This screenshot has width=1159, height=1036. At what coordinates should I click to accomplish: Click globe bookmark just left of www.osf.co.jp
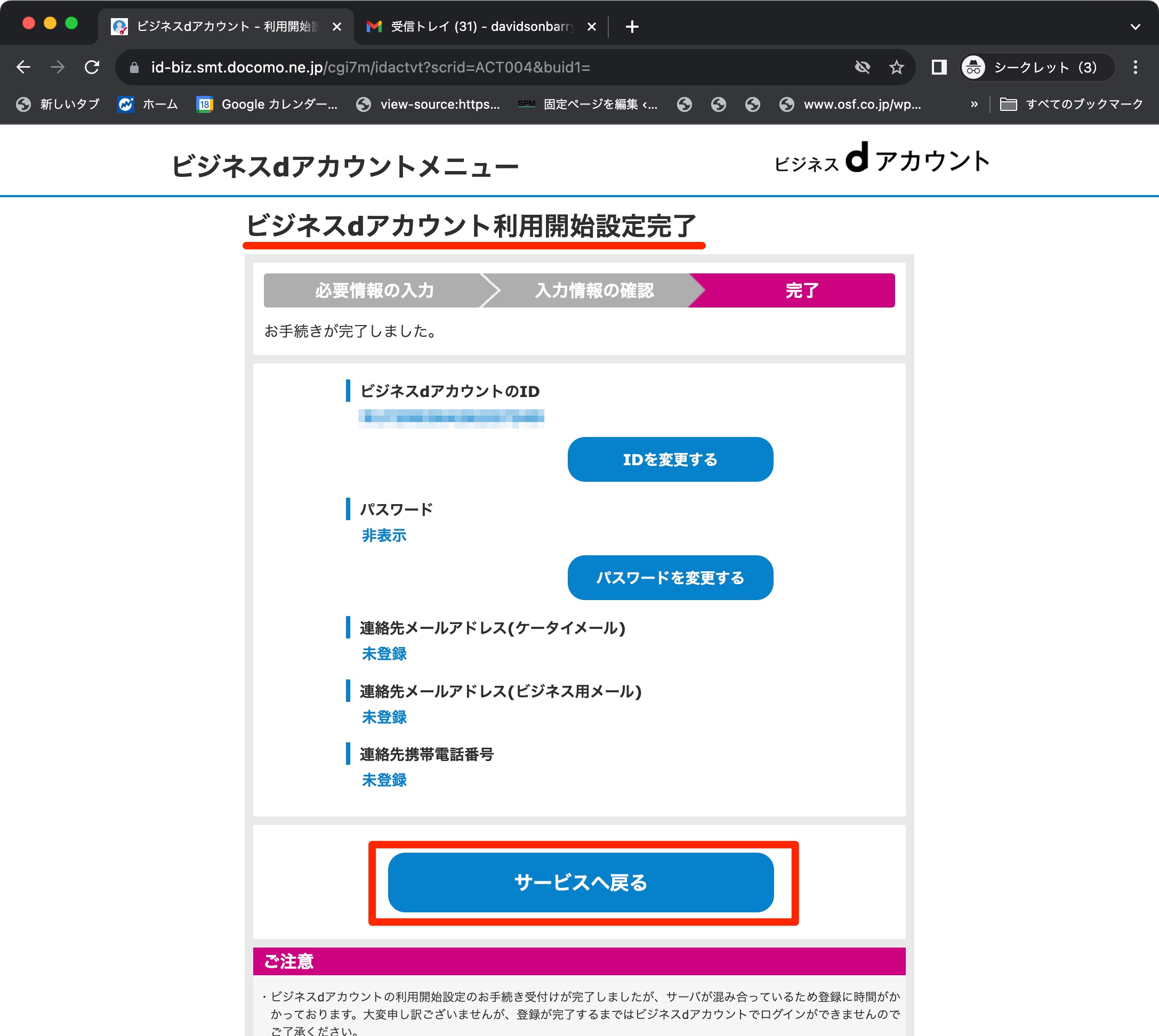752,104
